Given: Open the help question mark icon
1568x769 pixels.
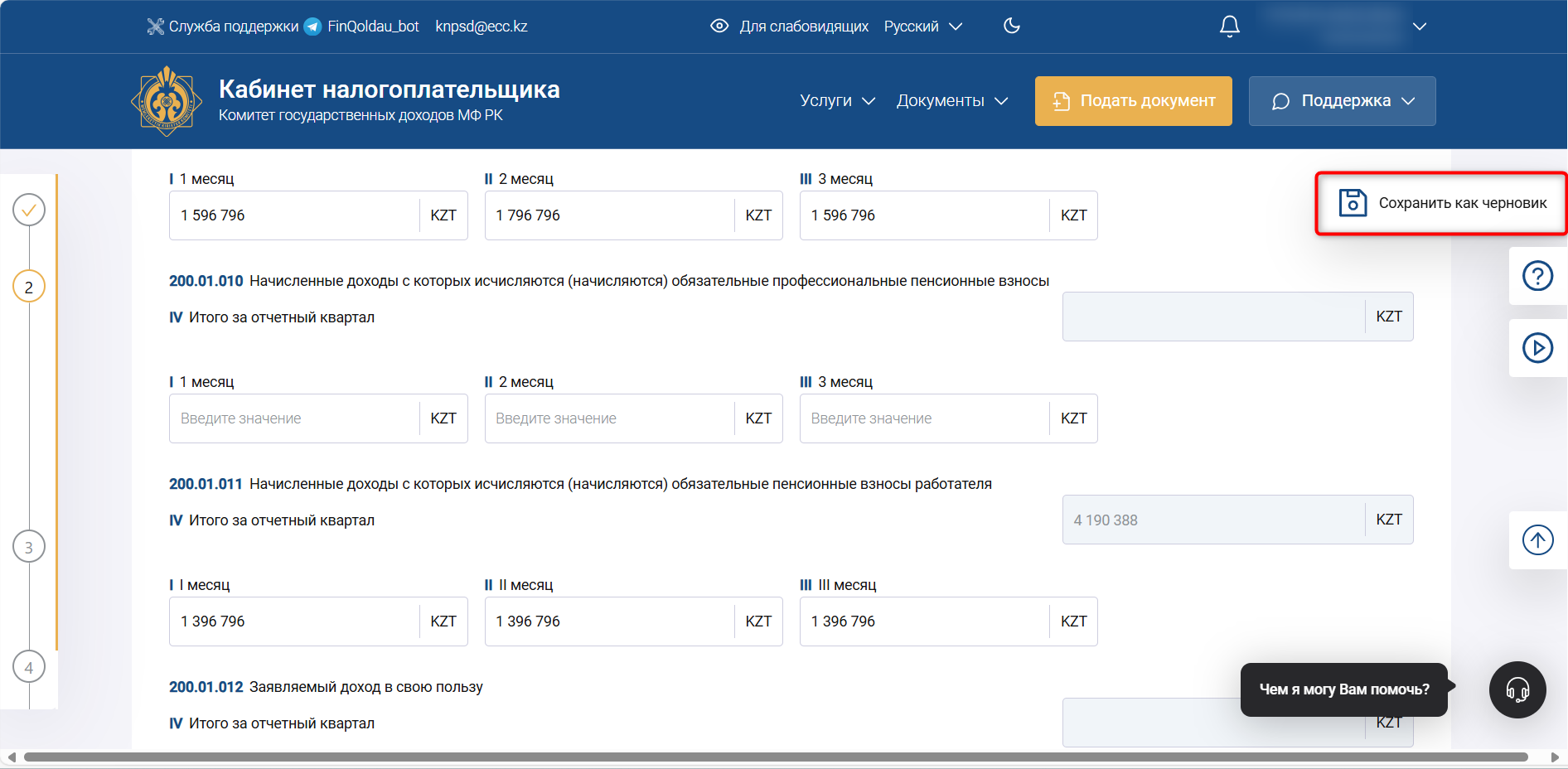Looking at the screenshot, I should click(1537, 276).
